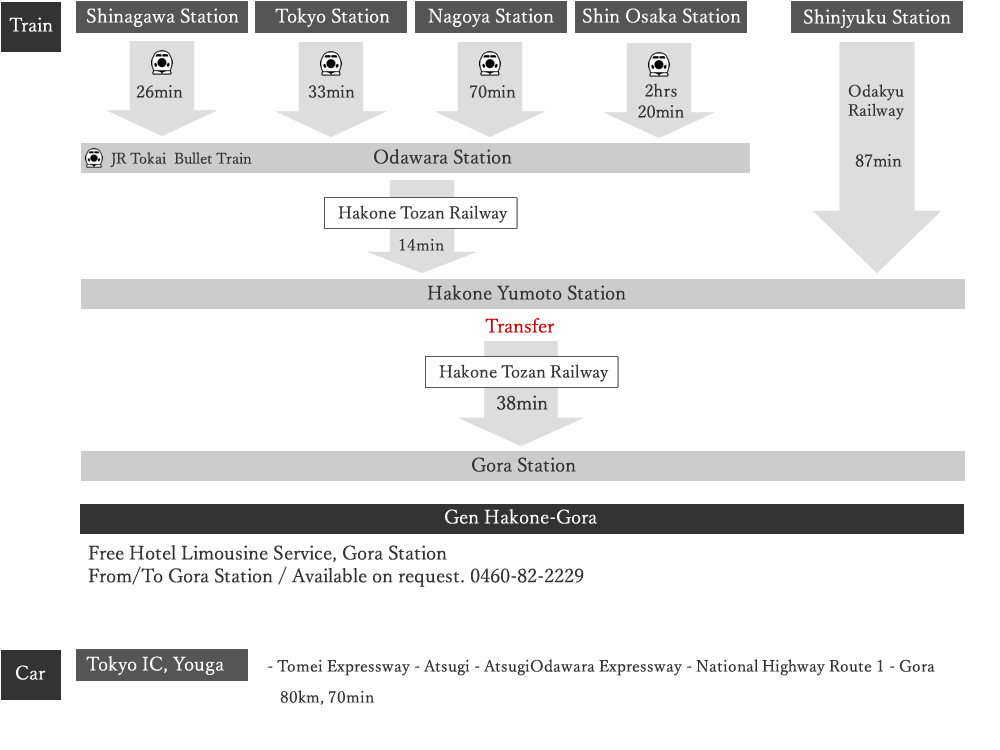
Task: Click the bullet train icon above 33min
Action: click(x=331, y=63)
